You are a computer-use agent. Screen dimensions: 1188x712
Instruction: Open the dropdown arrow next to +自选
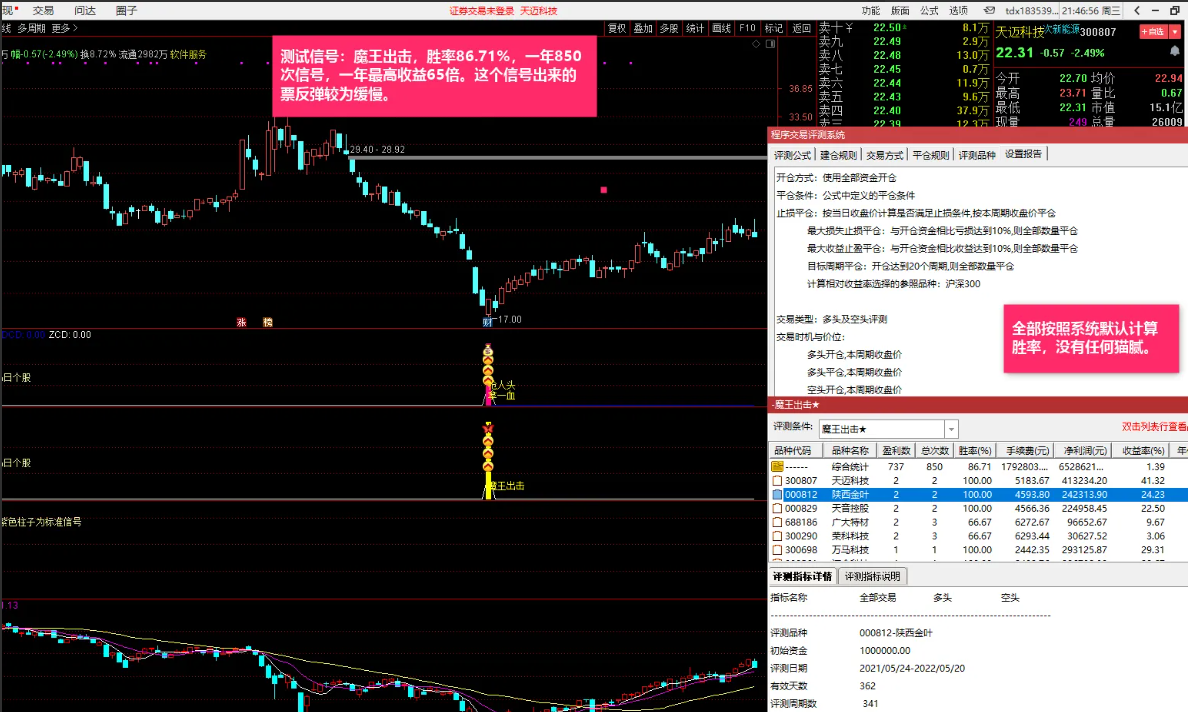1176,32
